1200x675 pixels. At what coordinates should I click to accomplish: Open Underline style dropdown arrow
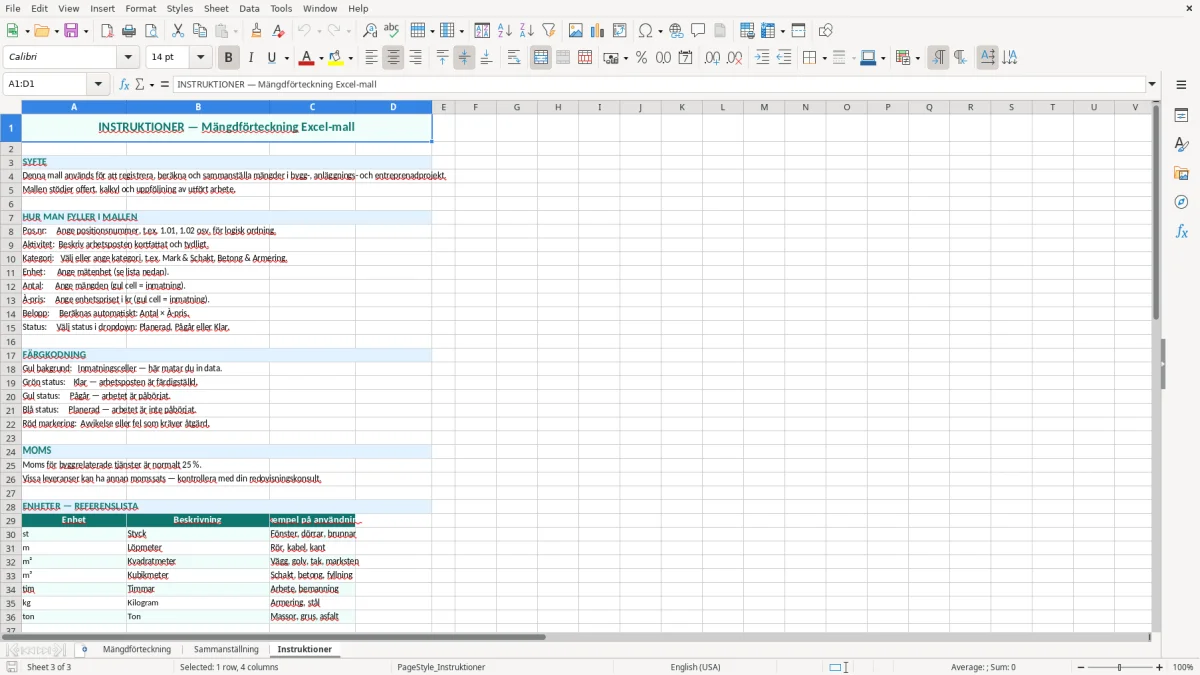point(286,58)
